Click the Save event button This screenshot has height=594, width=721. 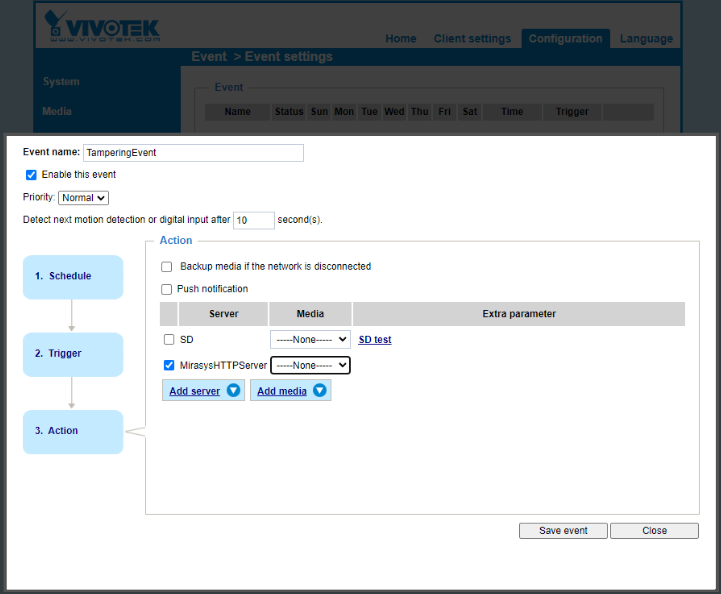click(x=563, y=531)
